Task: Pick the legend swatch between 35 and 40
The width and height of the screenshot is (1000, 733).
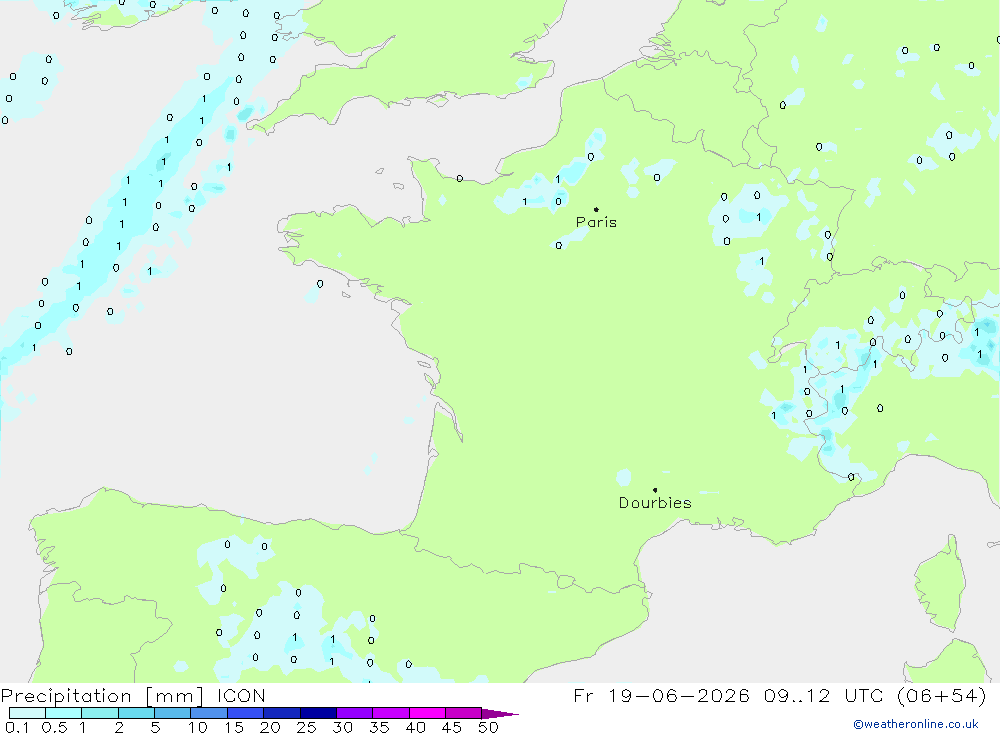Action: (x=391, y=713)
